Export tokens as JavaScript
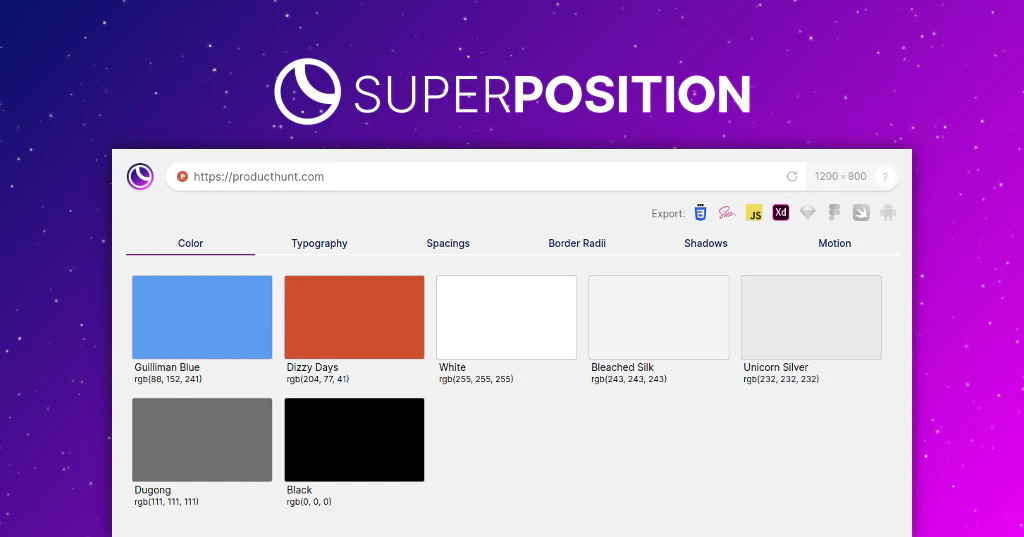This screenshot has height=537, width=1024. [754, 212]
